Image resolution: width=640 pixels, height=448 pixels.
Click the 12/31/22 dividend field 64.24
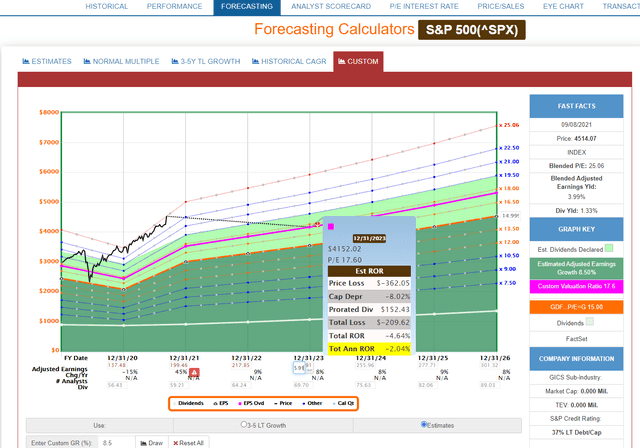pos(240,385)
